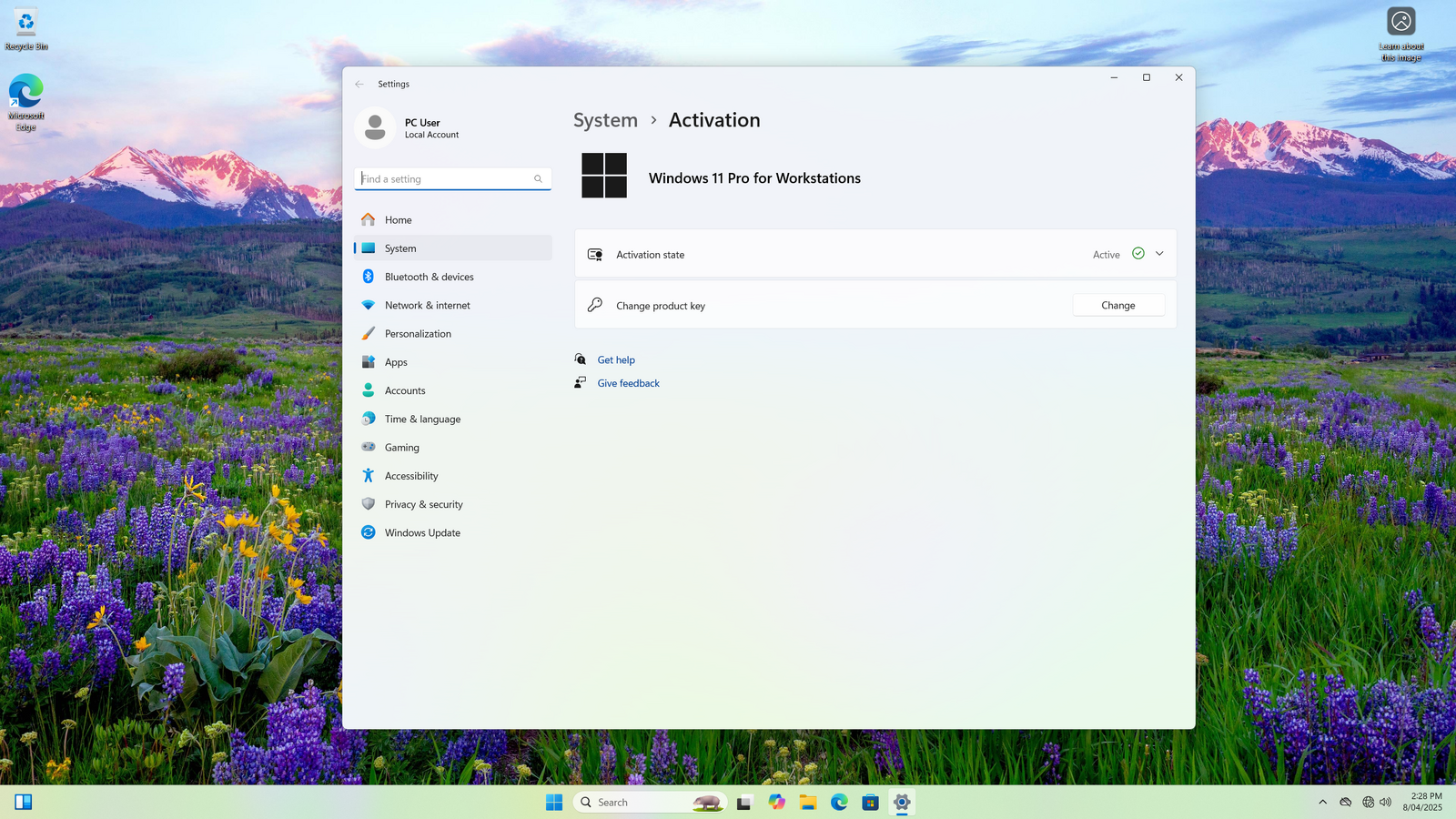Show hidden system tray icons
Viewport: 1456px width, 819px height.
point(1322,802)
